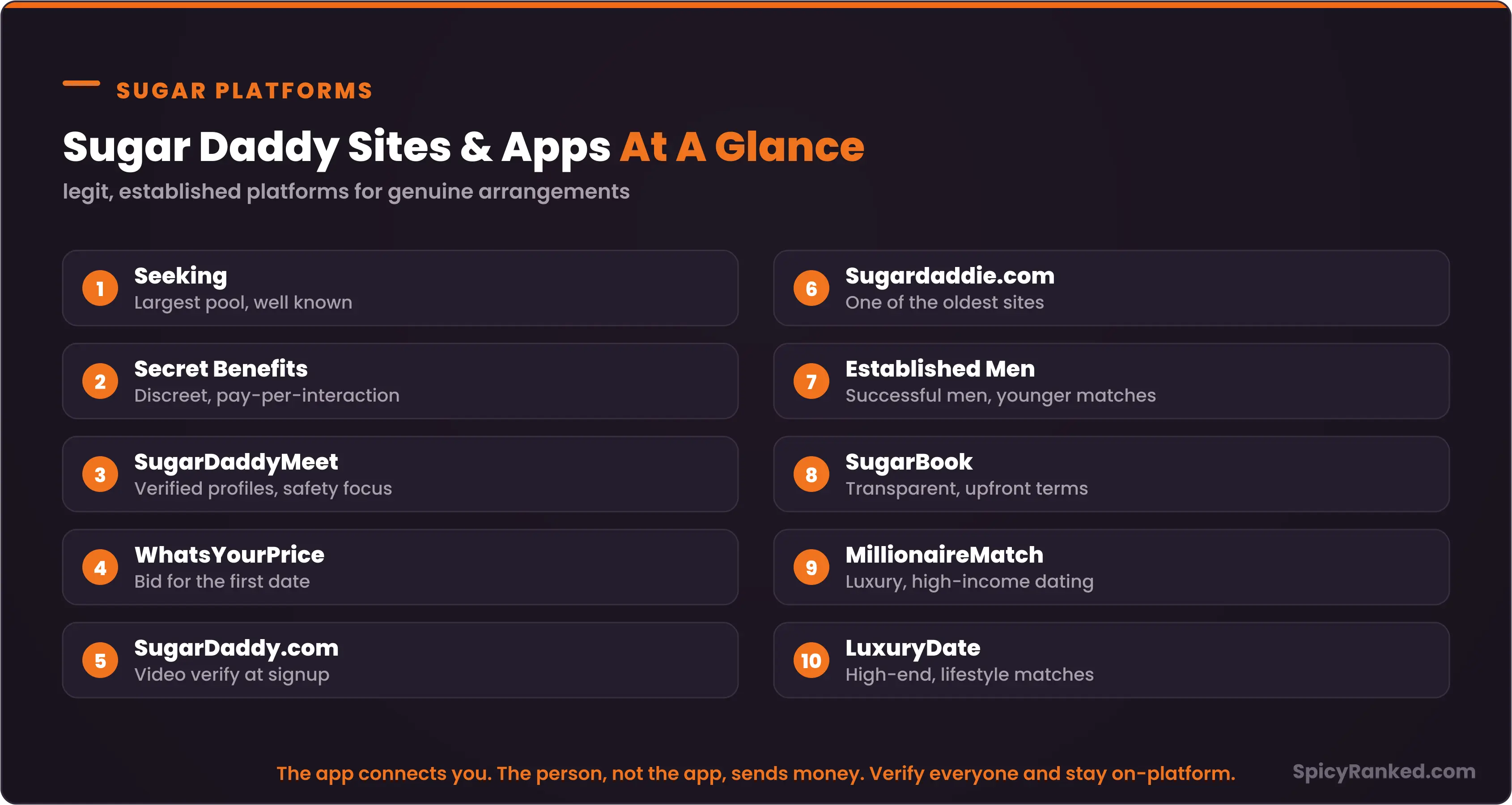
Task: Select the SugarDaddyMeet title
Action: click(236, 463)
